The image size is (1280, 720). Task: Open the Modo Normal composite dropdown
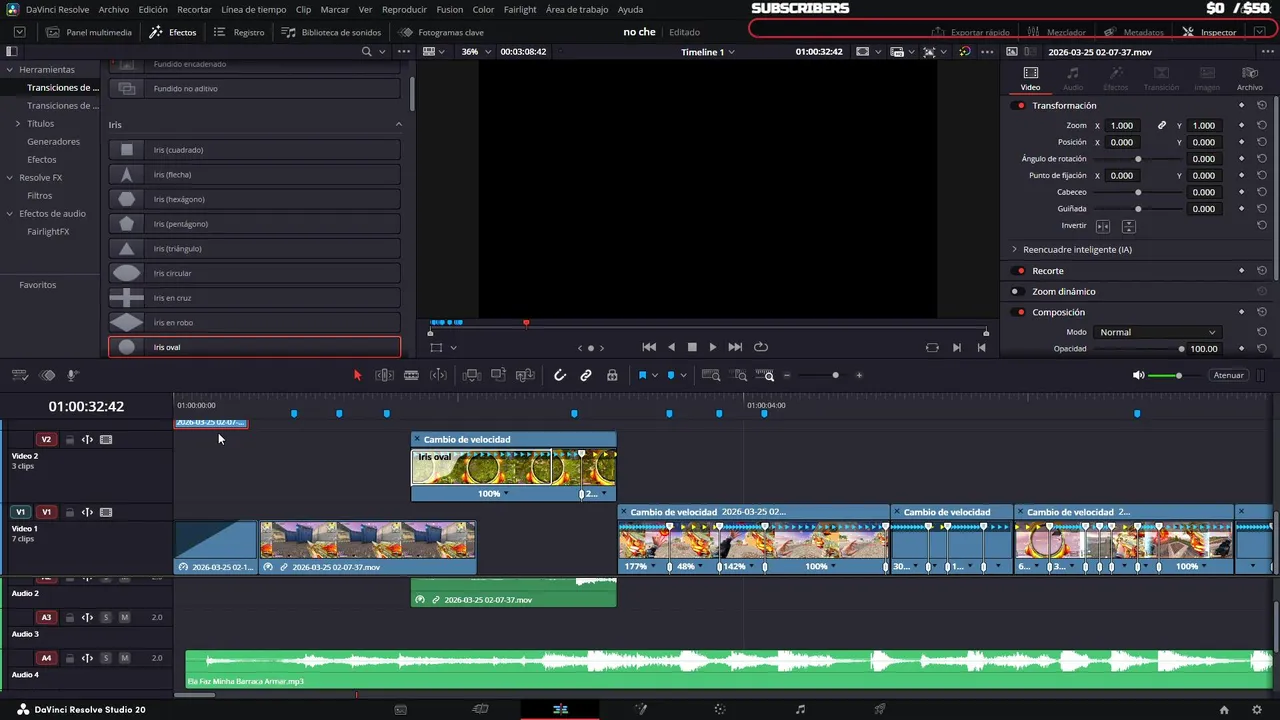(1157, 332)
